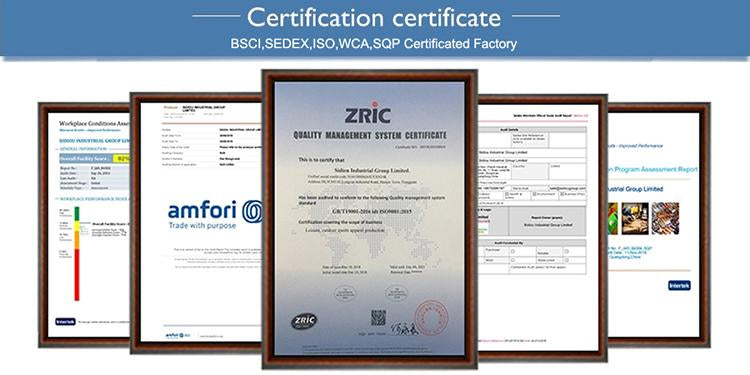Screen dimensions: 750x375
Task: Open the rightmost factory photo thumbnail
Action: (665, 219)
